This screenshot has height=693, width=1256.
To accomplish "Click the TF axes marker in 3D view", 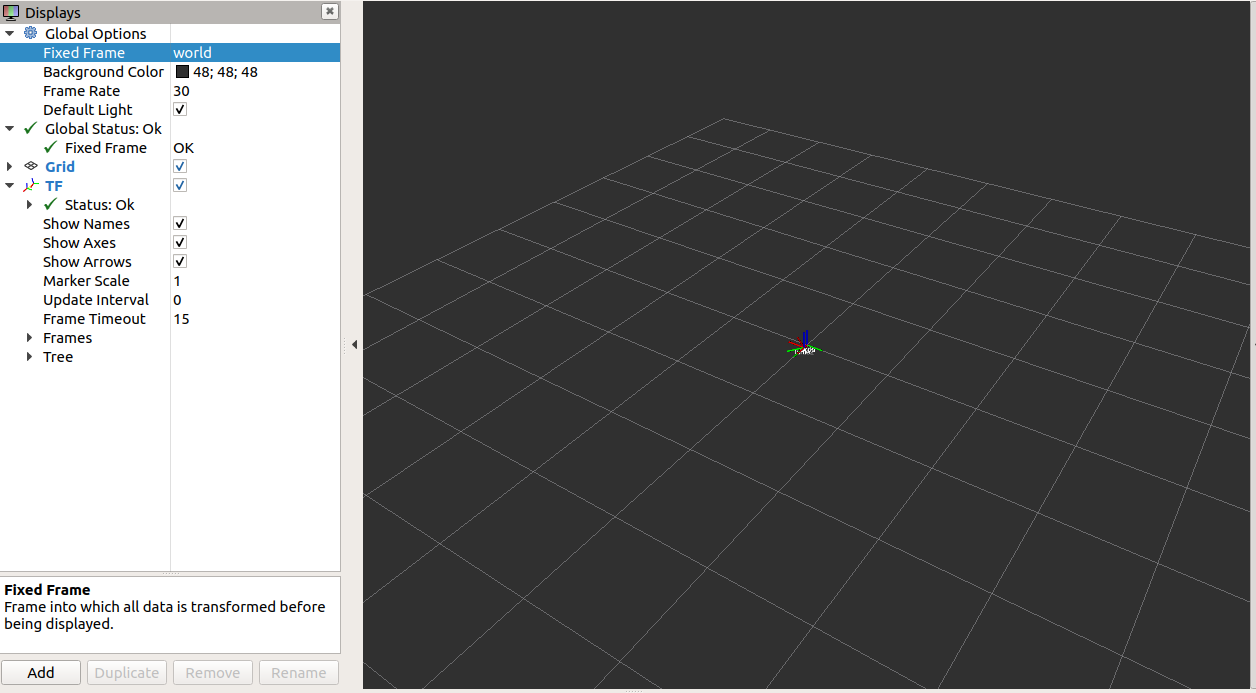I will 804,345.
